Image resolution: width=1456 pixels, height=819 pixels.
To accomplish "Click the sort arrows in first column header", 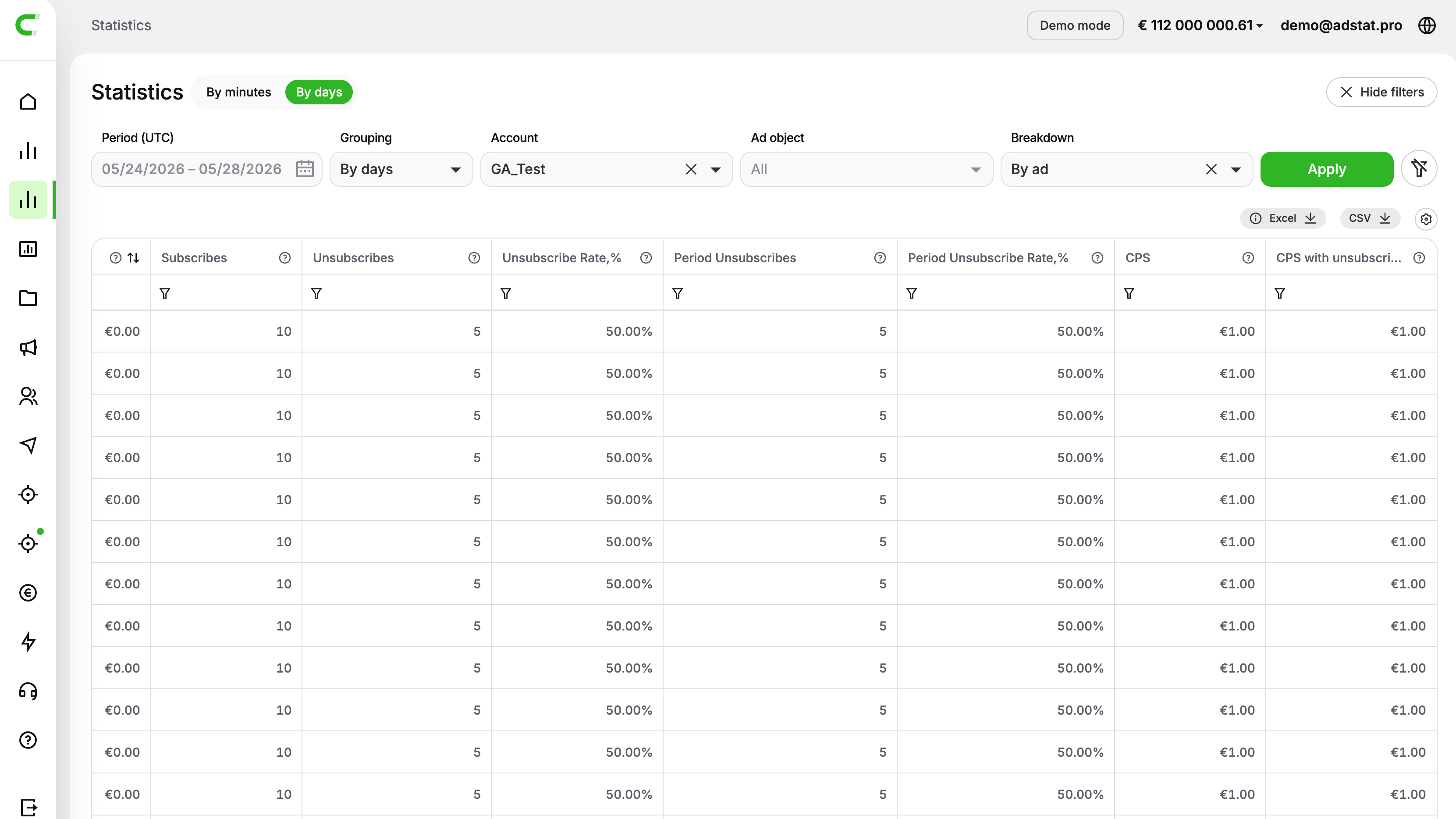I will point(133,258).
